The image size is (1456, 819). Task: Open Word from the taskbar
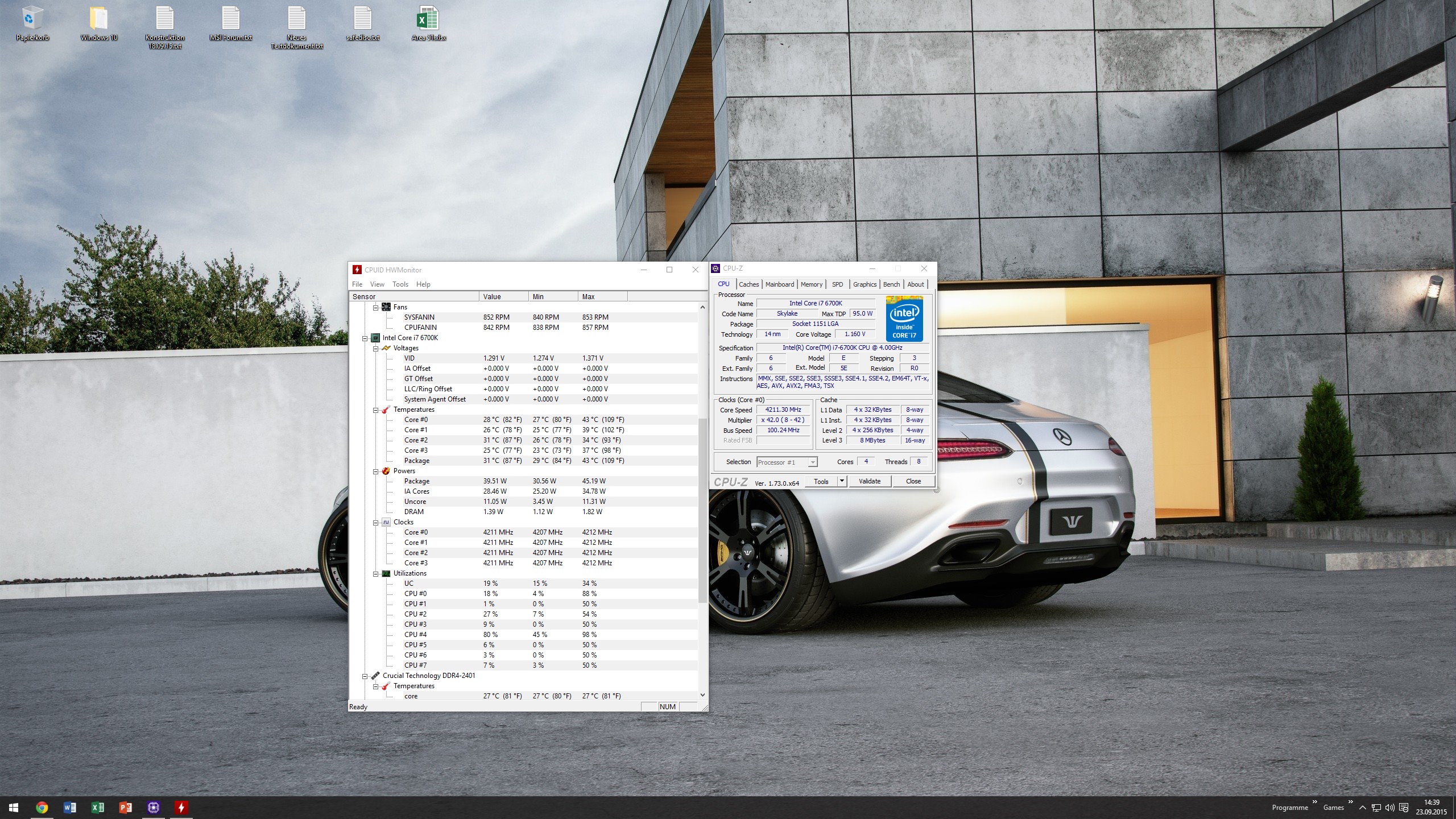pos(69,807)
